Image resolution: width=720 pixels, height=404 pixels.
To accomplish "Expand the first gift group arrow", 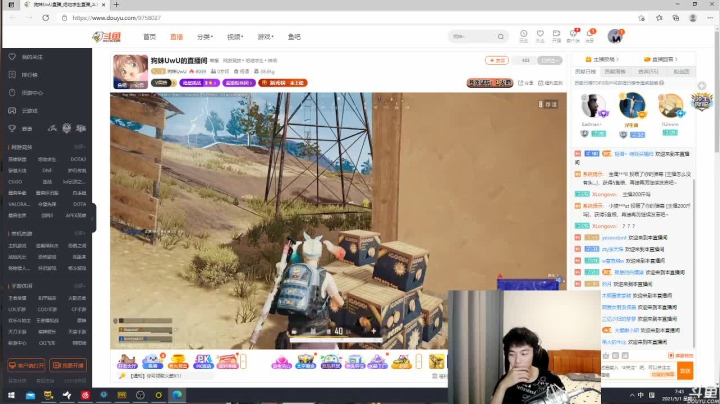I will pos(243,361).
